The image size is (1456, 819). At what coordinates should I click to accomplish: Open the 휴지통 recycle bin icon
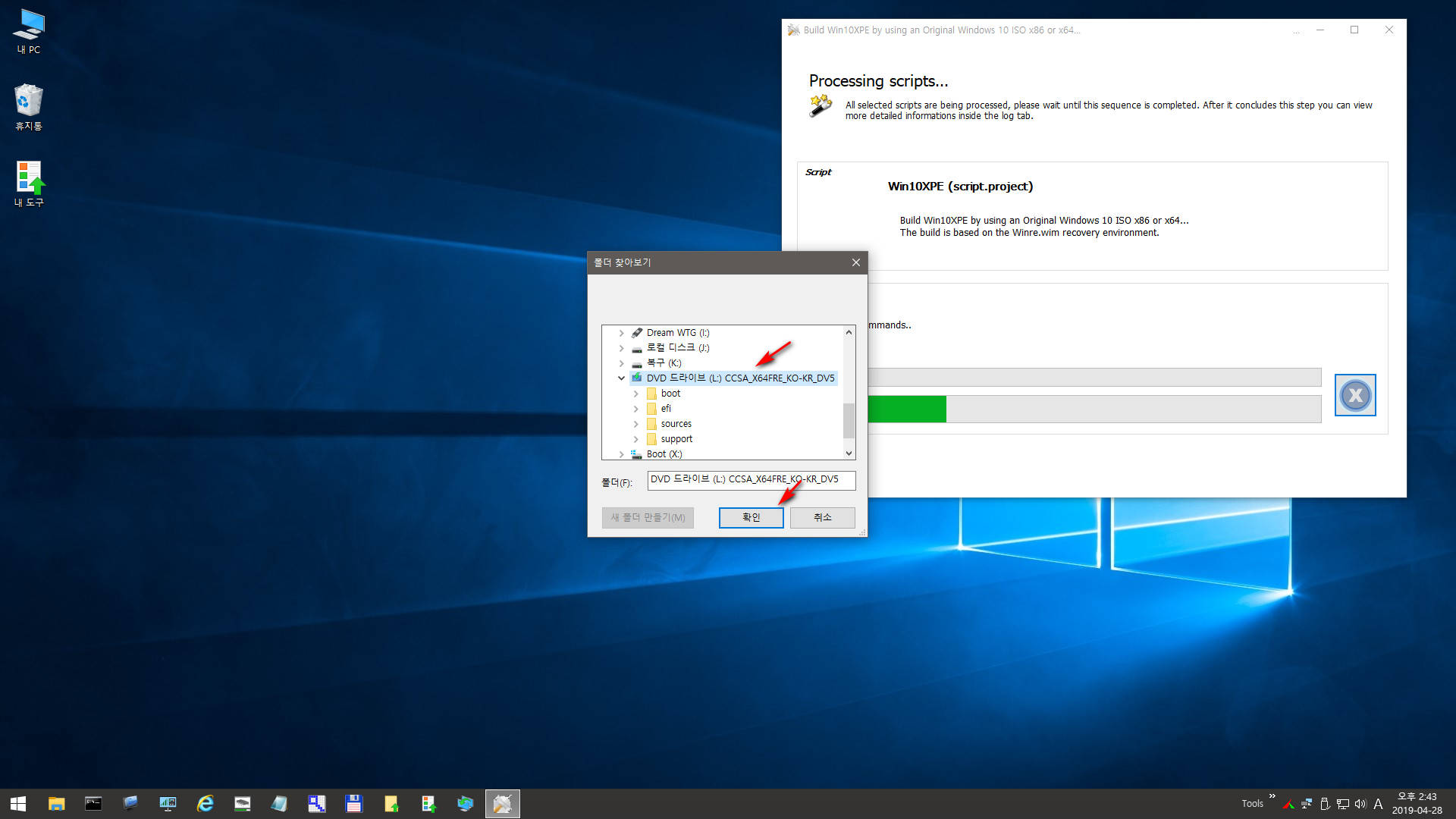(29, 107)
